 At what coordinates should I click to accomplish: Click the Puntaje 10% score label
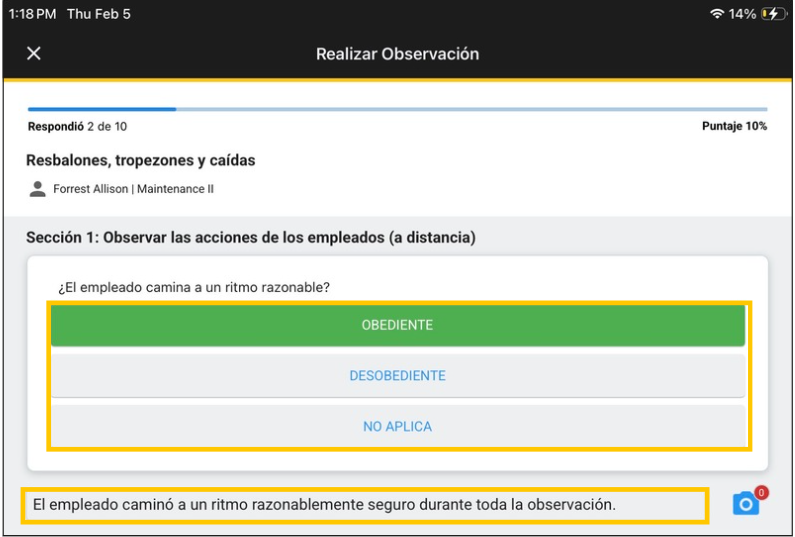point(734,126)
